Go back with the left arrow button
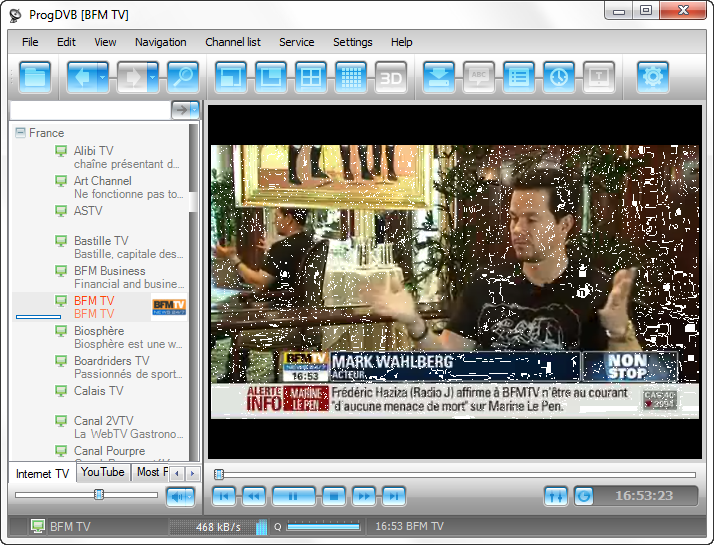Viewport: 714px width, 545px height. click(82, 77)
